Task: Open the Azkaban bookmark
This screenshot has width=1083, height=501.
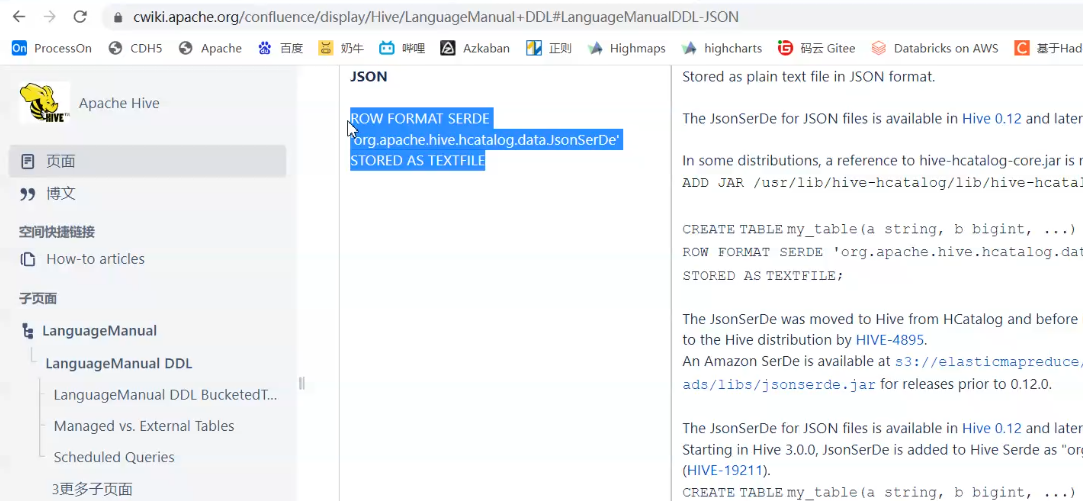Action: (475, 48)
